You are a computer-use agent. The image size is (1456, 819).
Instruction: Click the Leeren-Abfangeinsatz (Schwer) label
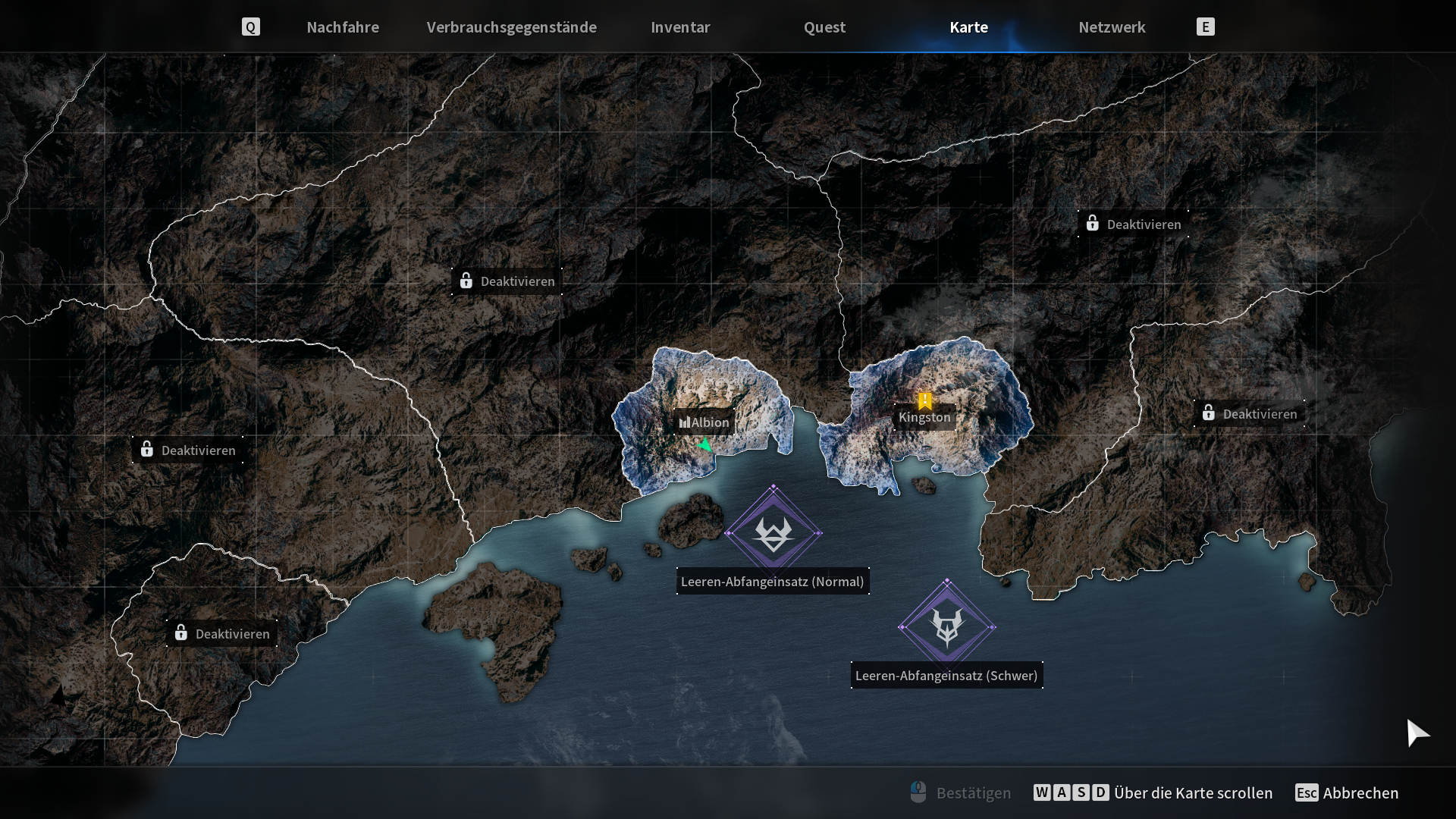(x=946, y=676)
